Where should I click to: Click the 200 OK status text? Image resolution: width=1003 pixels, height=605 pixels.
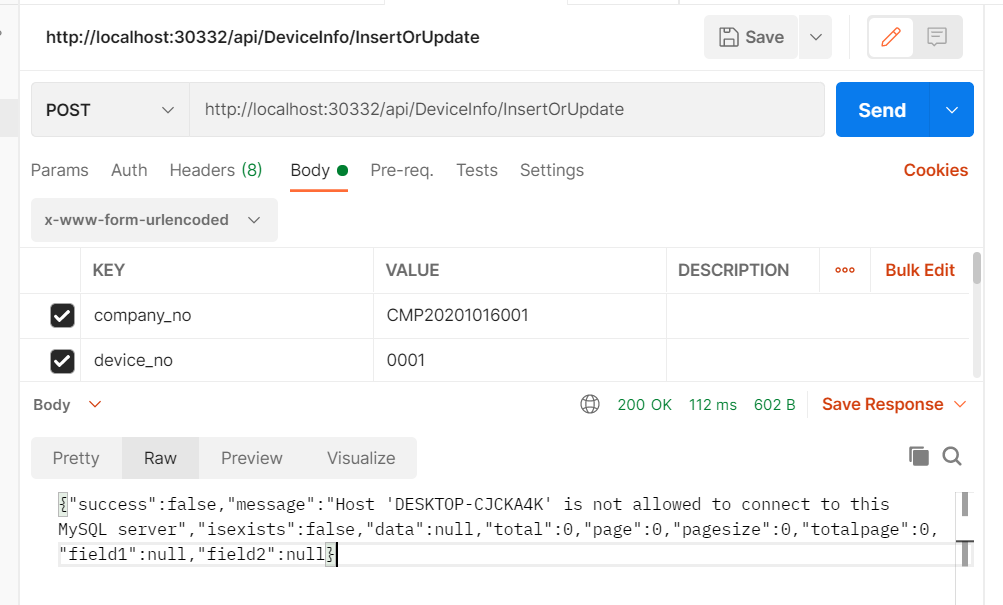[644, 405]
